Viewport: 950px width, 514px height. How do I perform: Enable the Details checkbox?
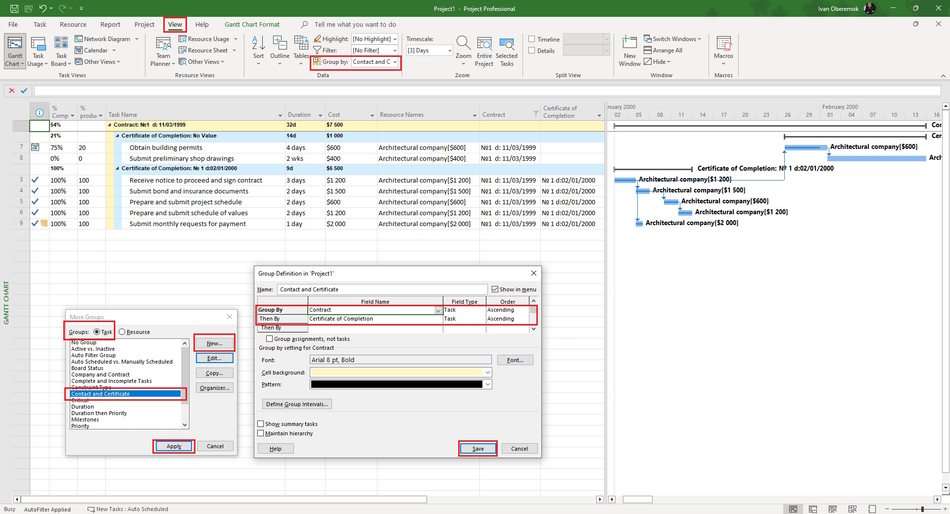coord(532,50)
